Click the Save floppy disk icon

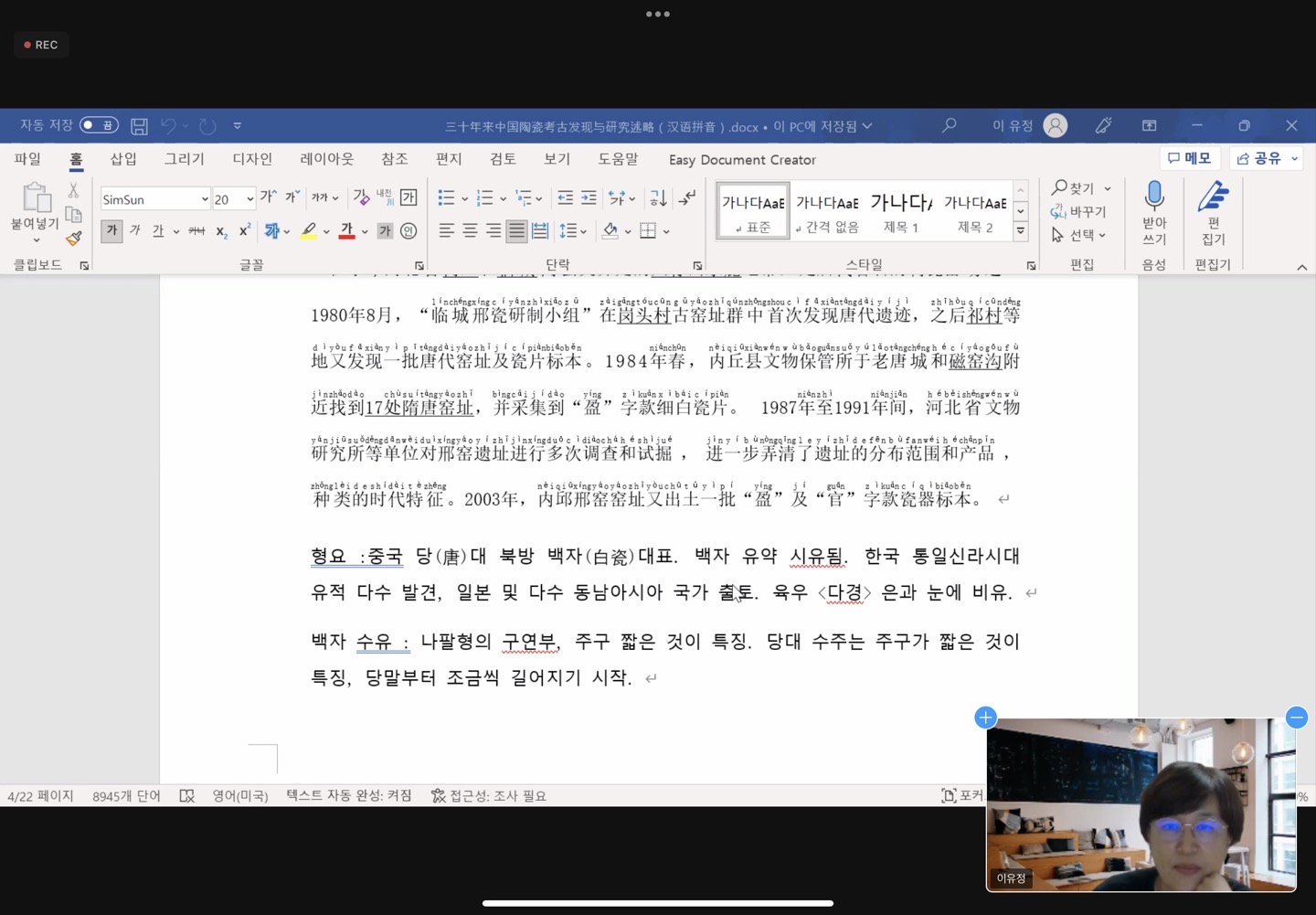[x=139, y=126]
